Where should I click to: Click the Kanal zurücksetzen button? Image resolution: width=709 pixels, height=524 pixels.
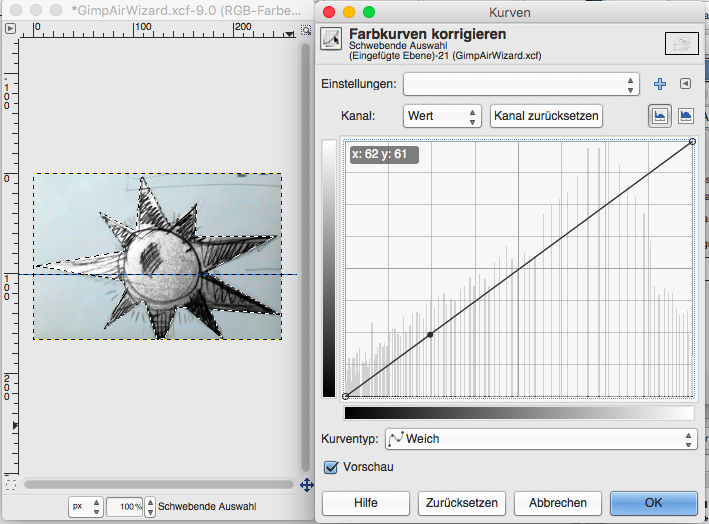click(546, 116)
